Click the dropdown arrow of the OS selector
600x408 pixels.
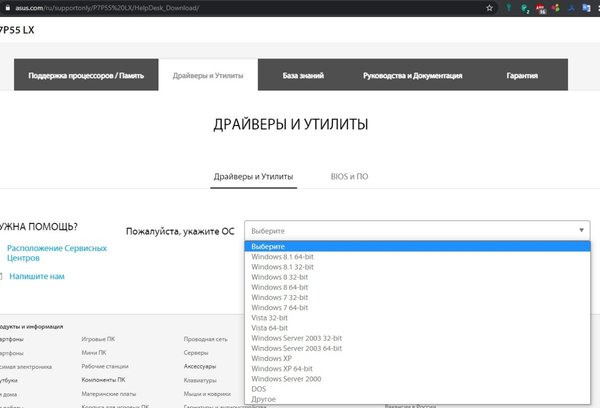581,230
